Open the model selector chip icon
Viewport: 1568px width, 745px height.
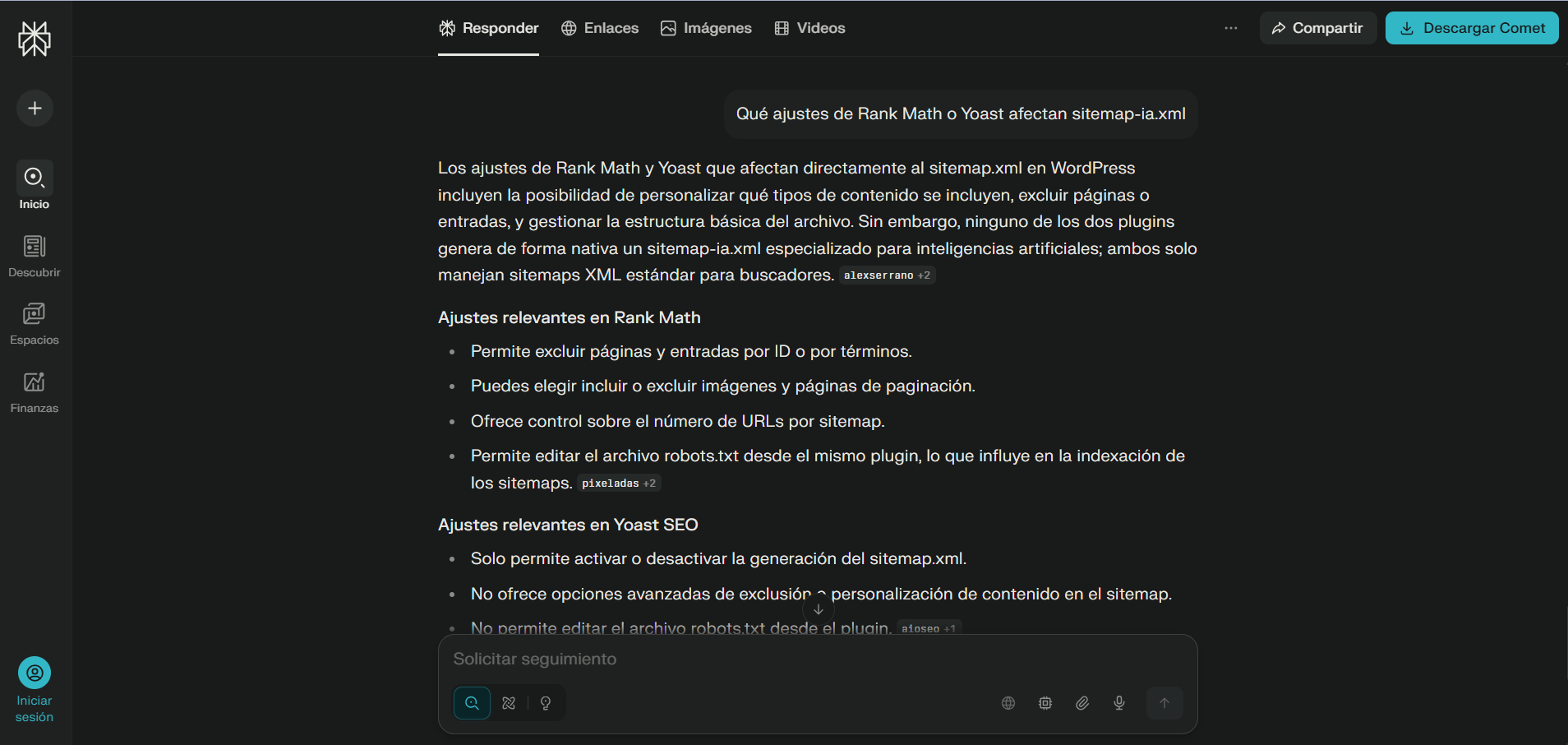click(1045, 703)
